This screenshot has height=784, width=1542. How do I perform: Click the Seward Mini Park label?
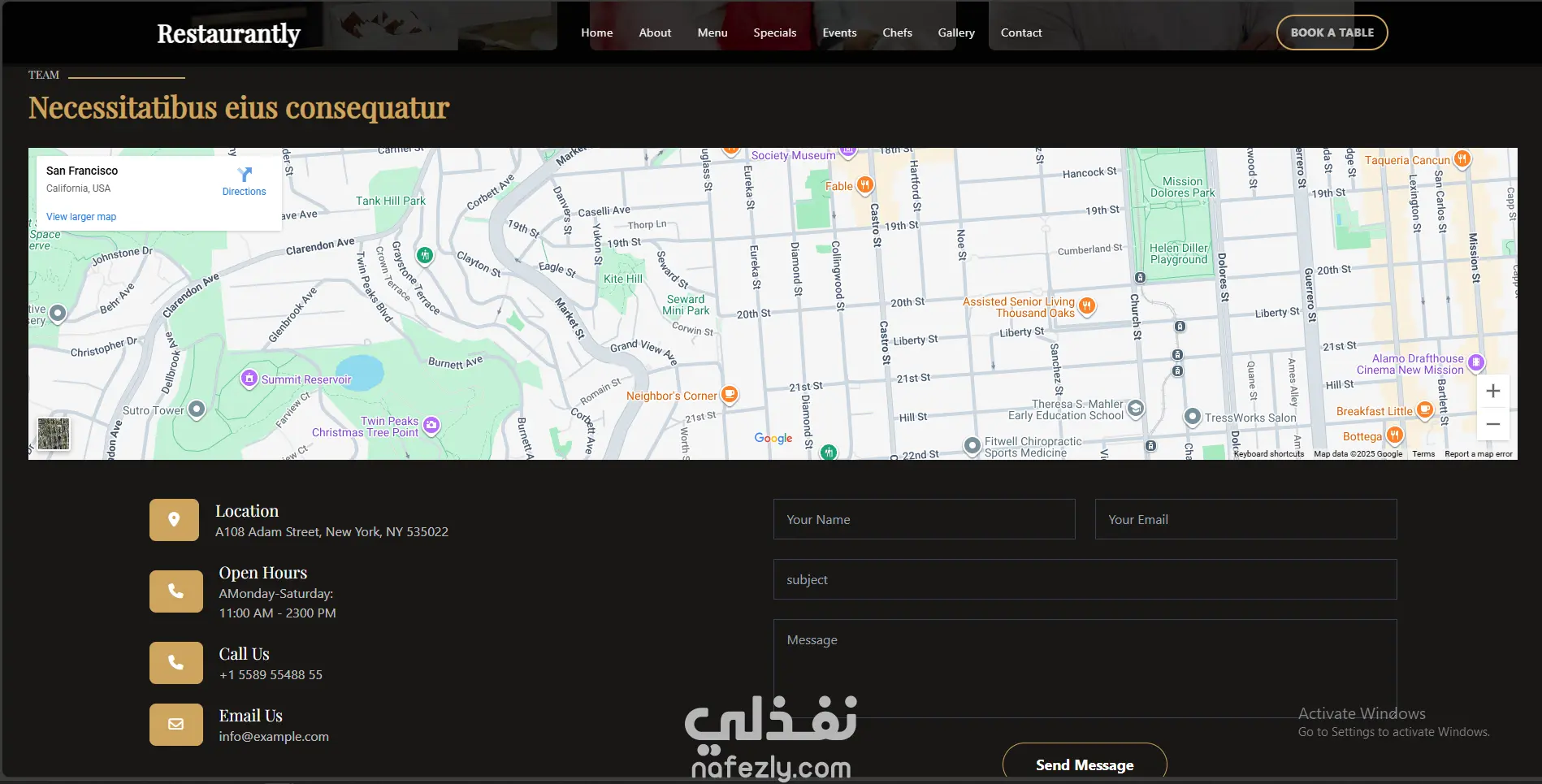(686, 305)
